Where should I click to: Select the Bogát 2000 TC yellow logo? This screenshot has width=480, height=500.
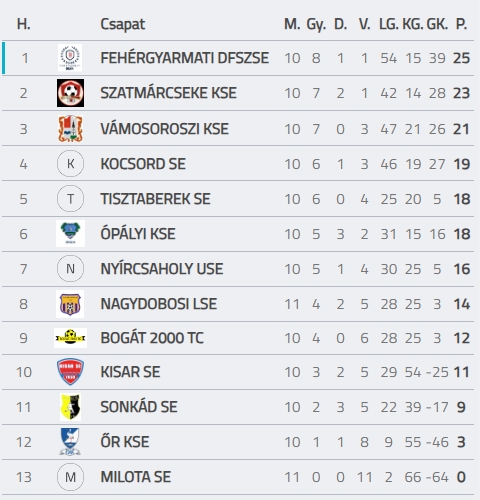click(x=70, y=338)
